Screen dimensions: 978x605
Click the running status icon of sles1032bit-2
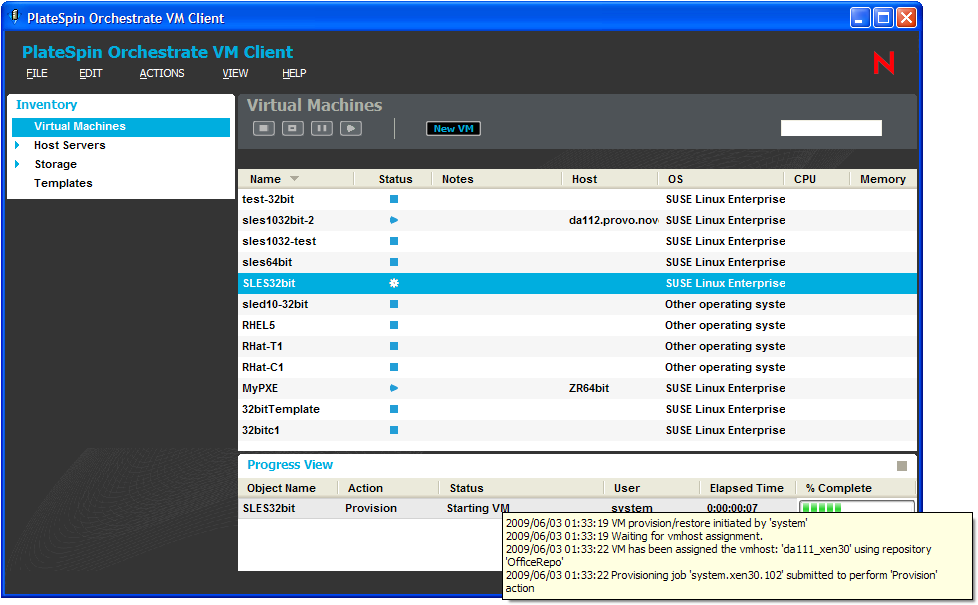(x=394, y=220)
